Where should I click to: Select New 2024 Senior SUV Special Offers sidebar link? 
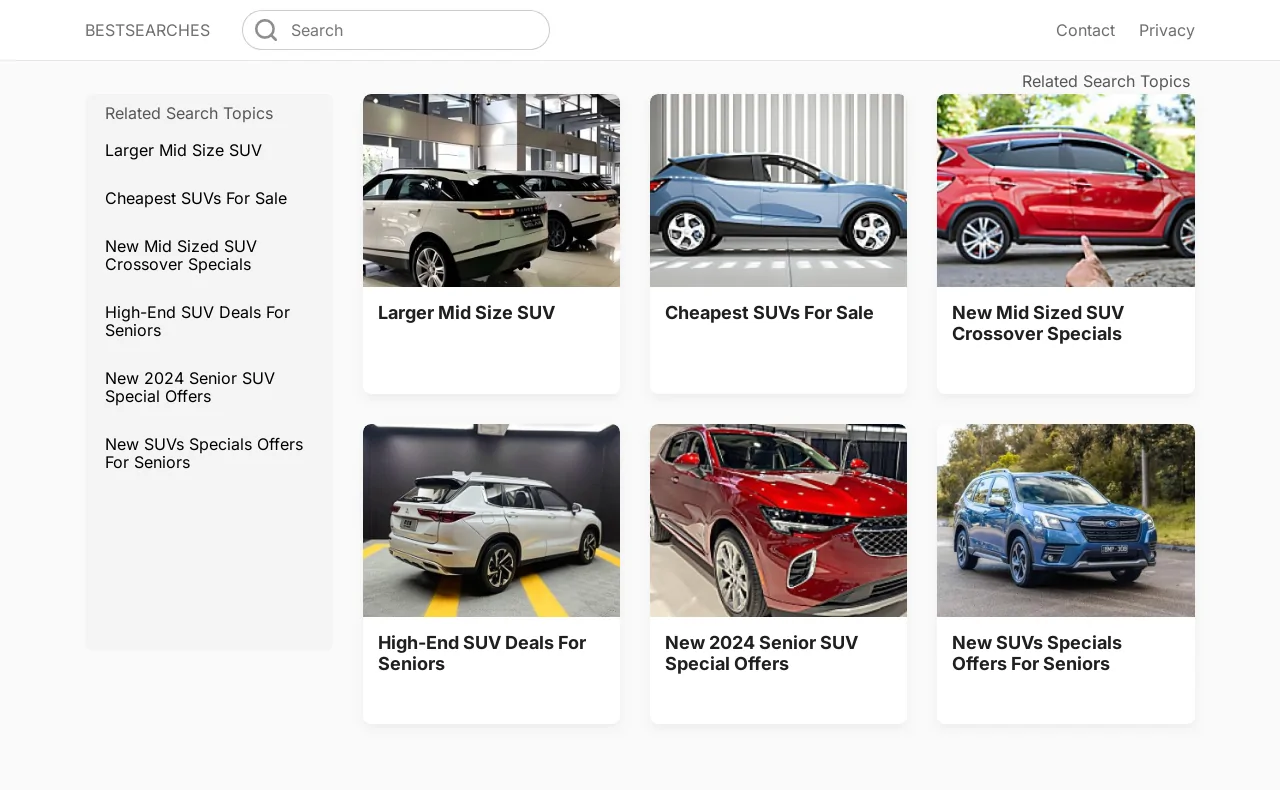tap(190, 388)
